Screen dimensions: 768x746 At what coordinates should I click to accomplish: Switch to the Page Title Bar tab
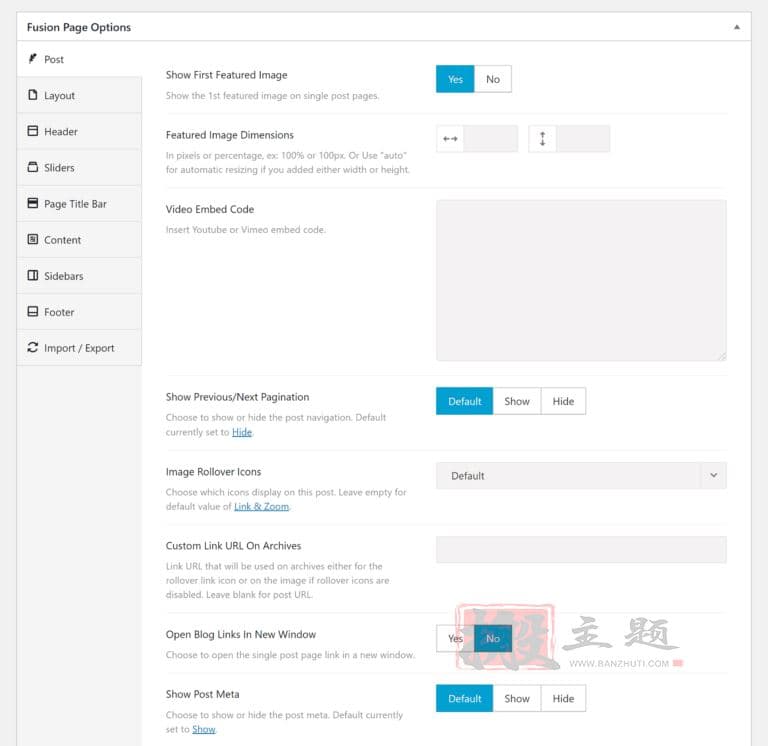[79, 203]
